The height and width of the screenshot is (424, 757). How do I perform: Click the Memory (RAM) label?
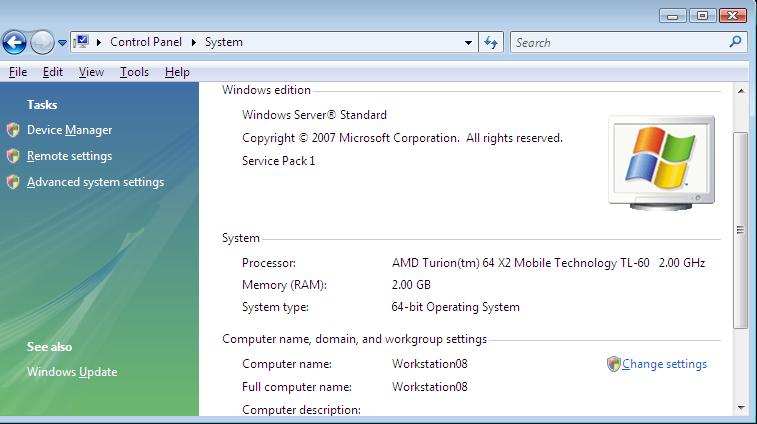pos(284,285)
